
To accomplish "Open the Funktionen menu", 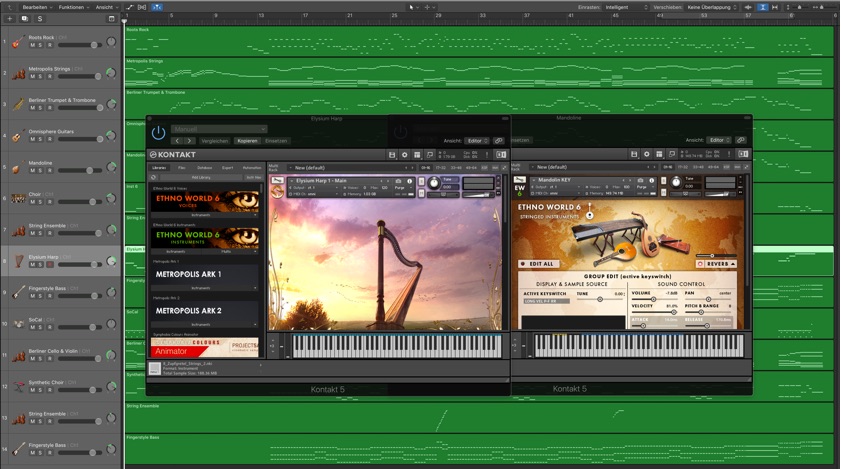I will click(74, 8).
